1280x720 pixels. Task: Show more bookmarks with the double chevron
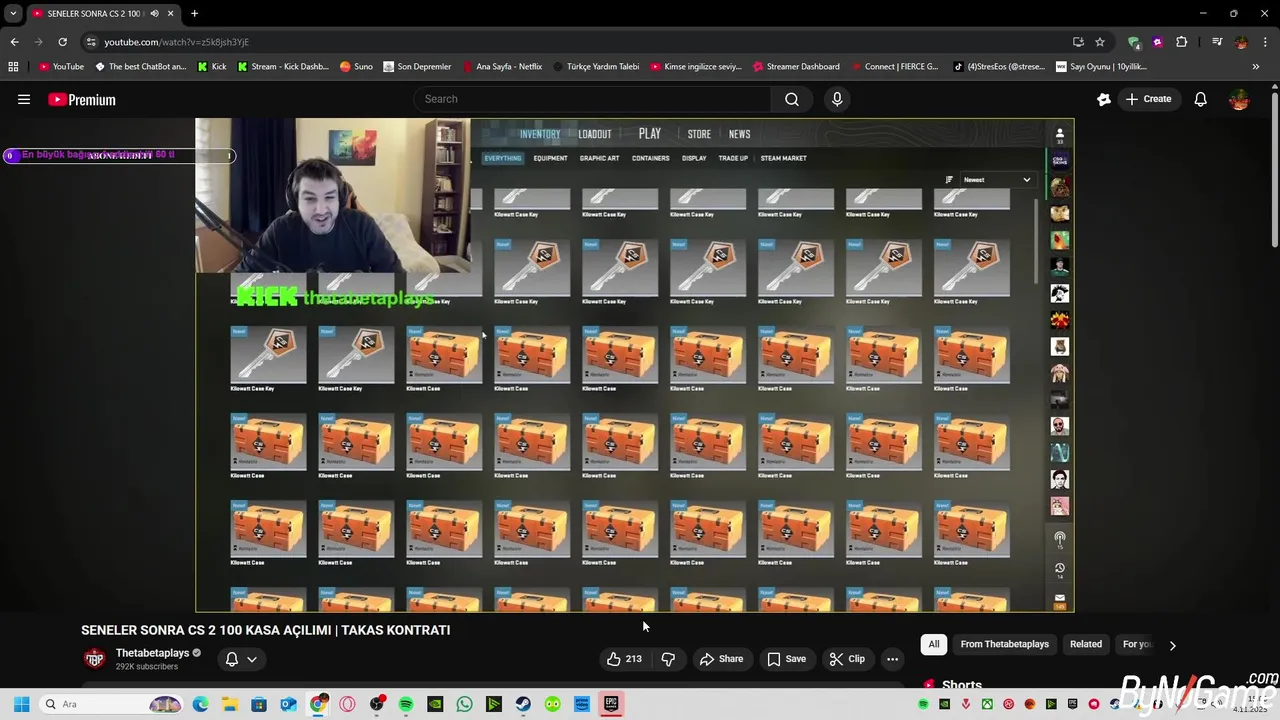coord(1256,67)
